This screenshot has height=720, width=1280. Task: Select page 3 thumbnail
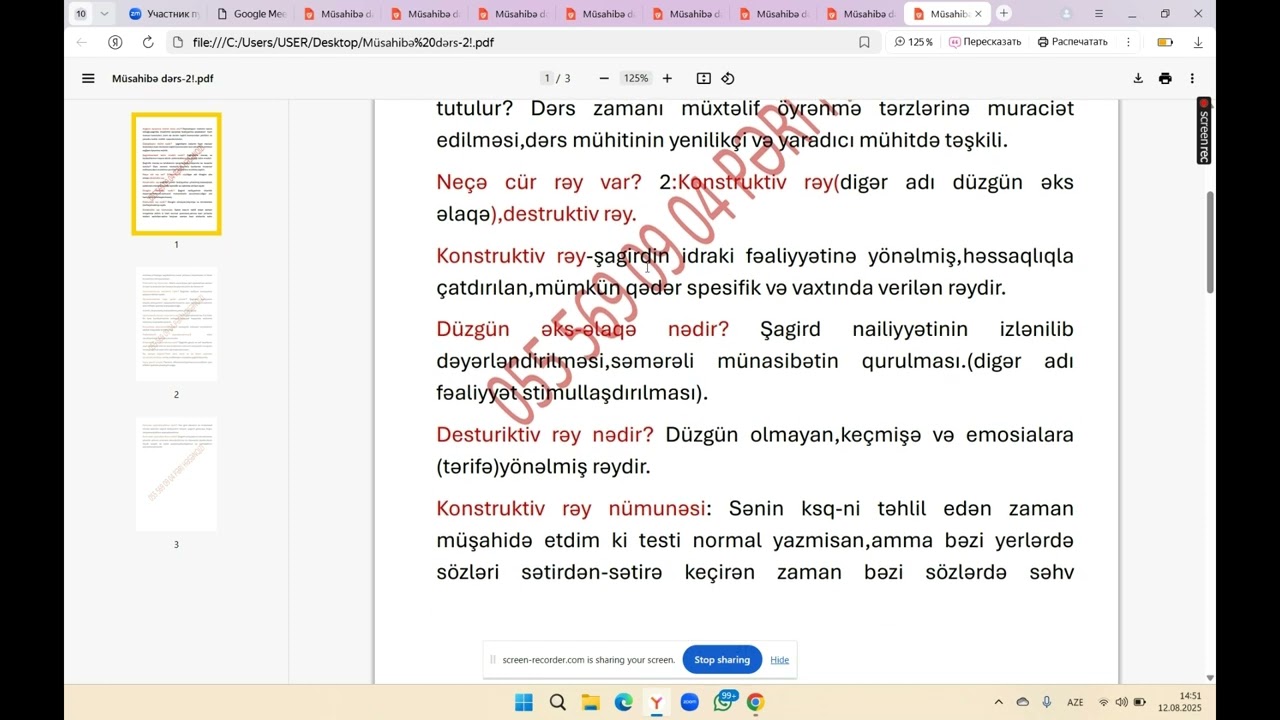point(176,474)
